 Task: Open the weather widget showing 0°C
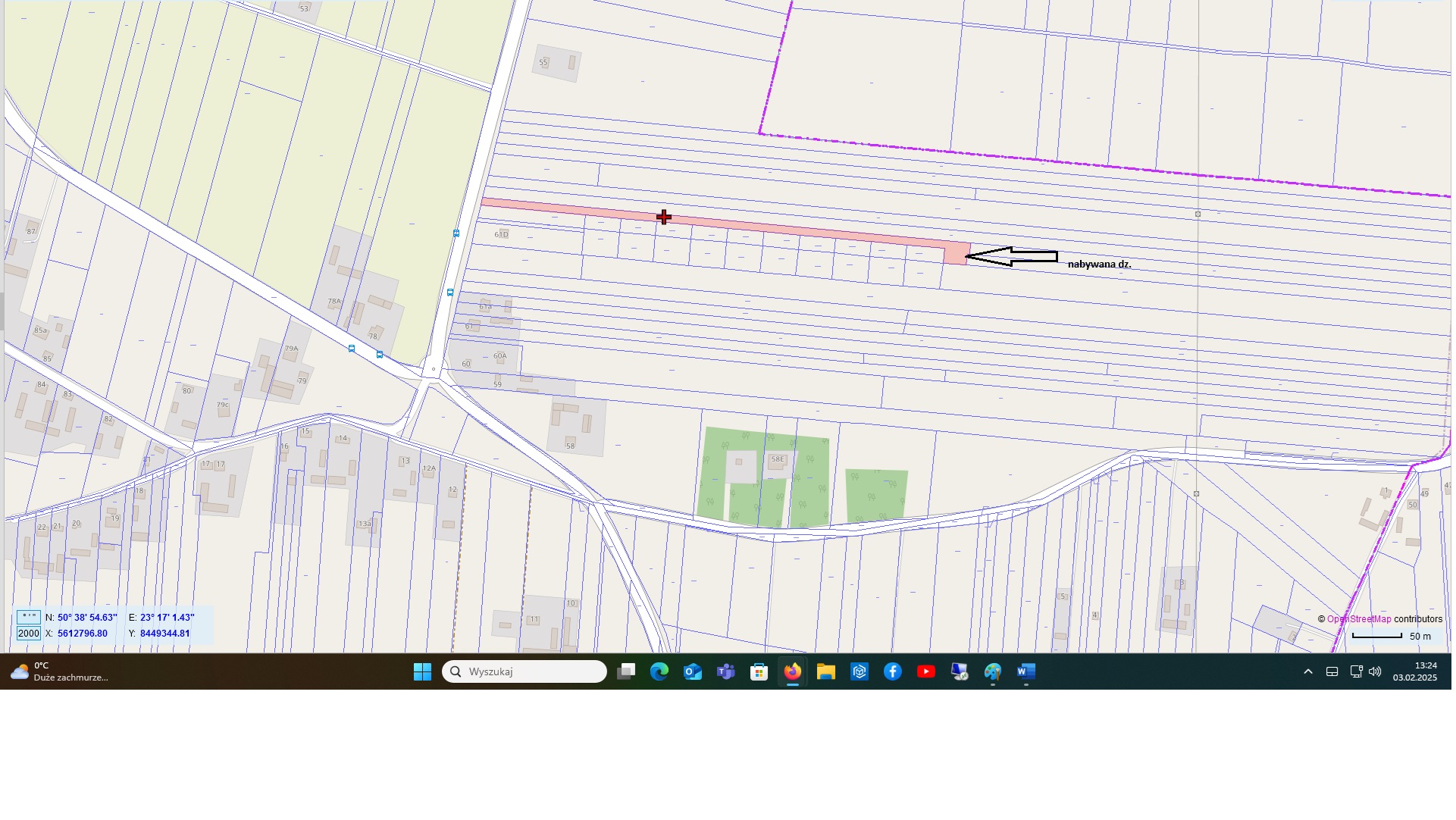pyautogui.click(x=61, y=672)
